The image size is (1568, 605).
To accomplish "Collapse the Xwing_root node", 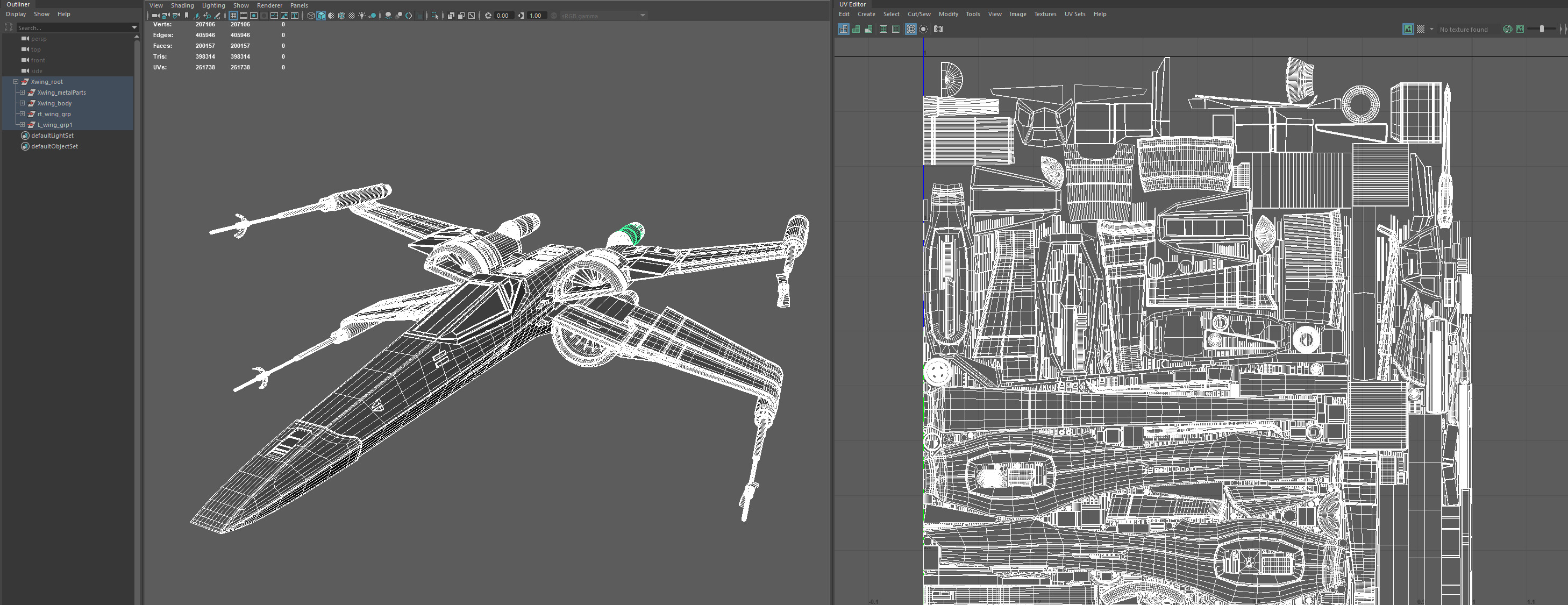I will coord(16,82).
